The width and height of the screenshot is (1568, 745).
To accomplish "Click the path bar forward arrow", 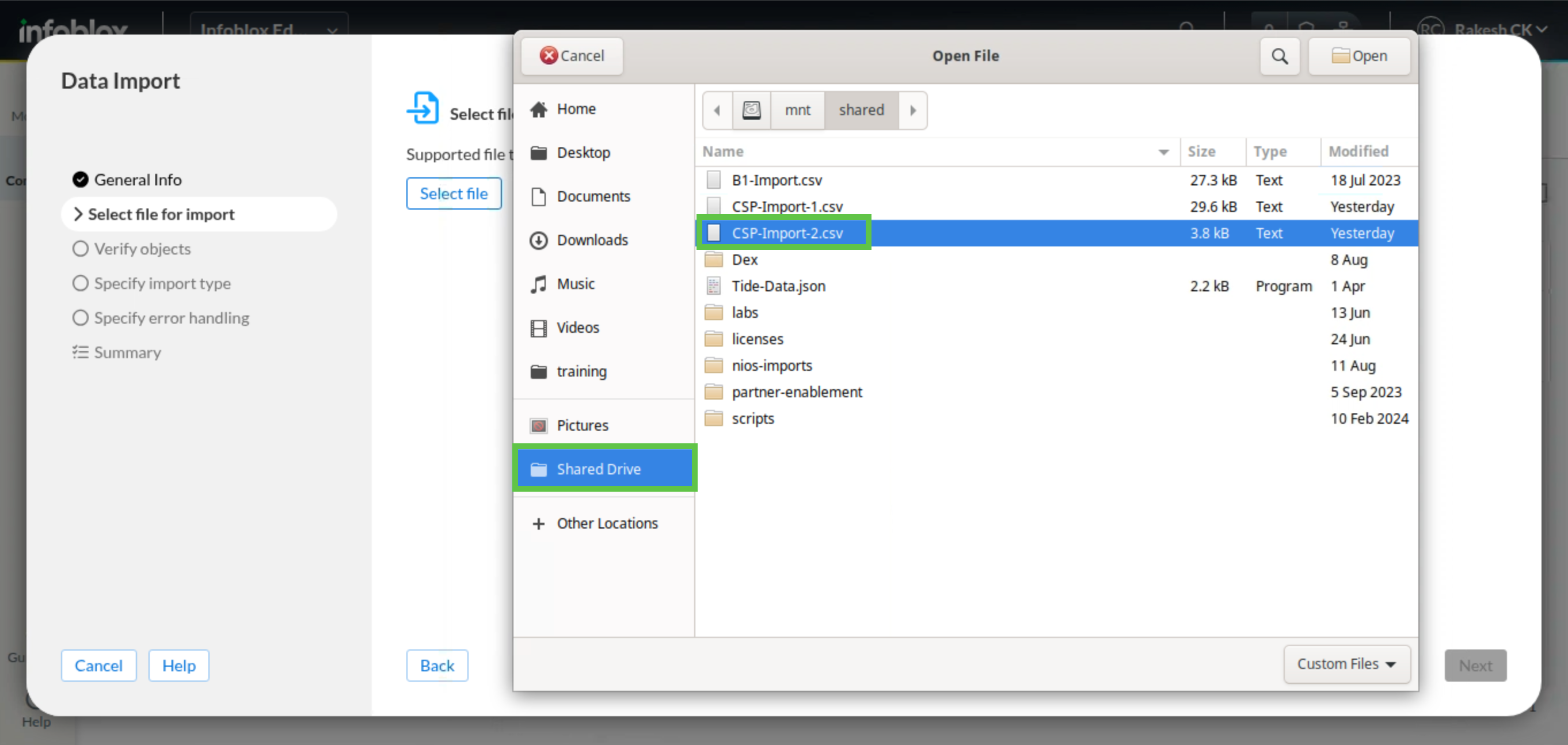I will coord(912,110).
